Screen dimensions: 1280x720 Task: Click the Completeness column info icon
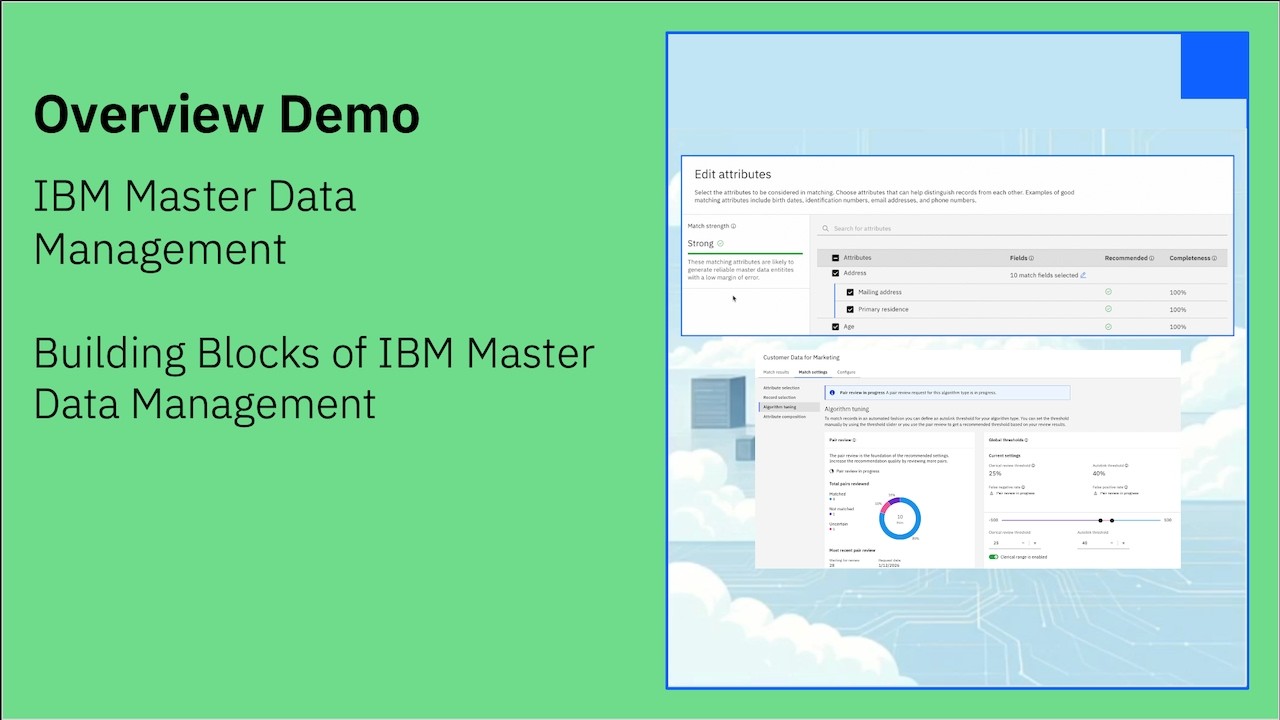tap(1214, 258)
